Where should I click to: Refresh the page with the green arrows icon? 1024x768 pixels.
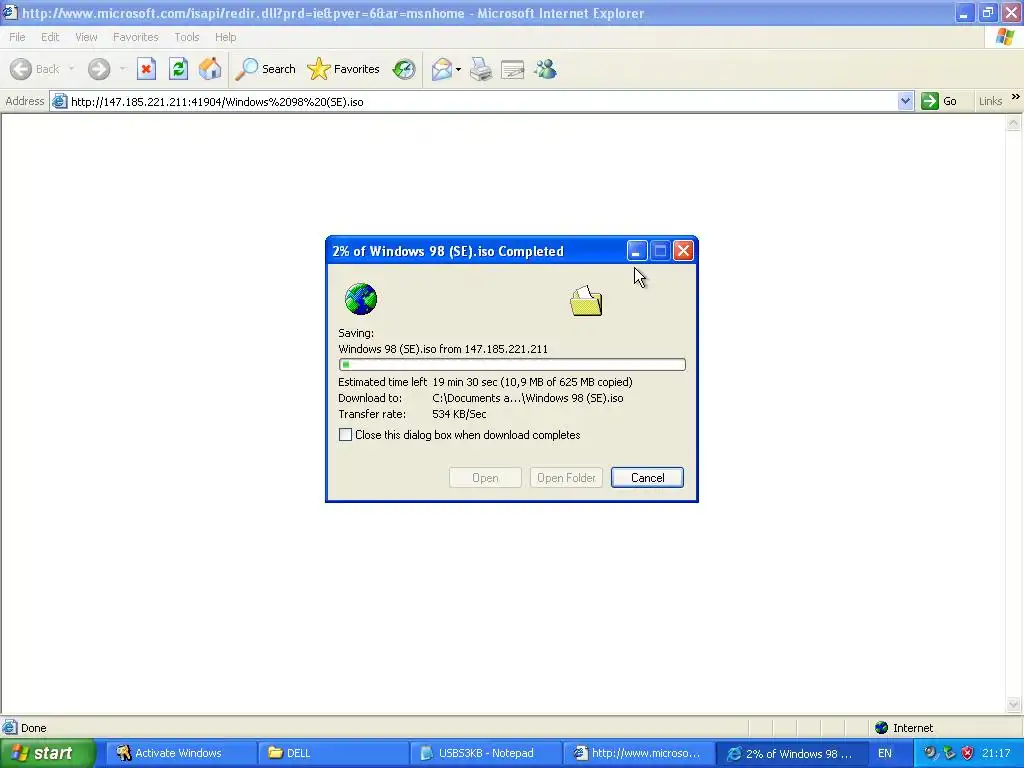(x=178, y=69)
